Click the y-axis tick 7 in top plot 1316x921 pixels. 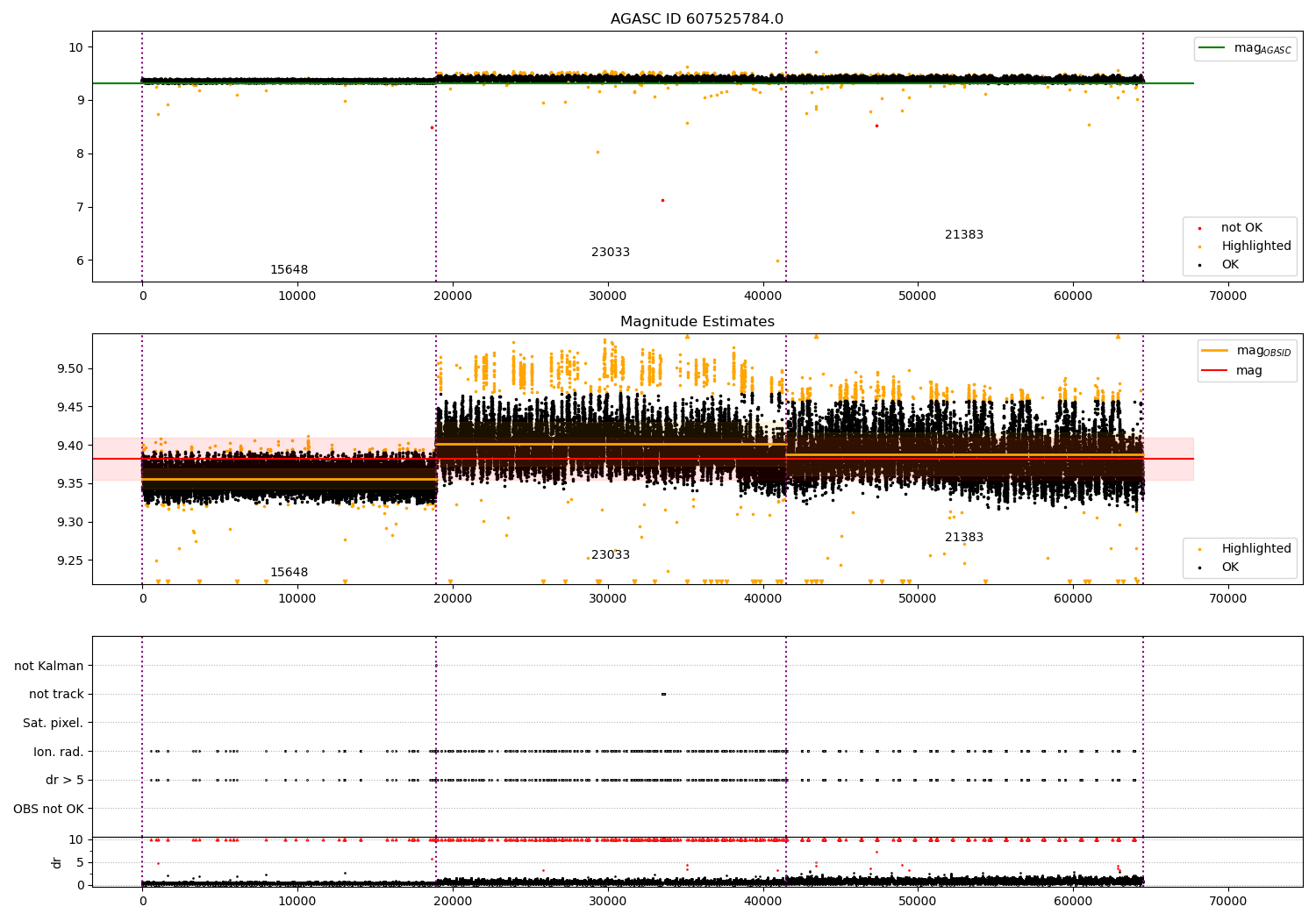pyautogui.click(x=81, y=208)
